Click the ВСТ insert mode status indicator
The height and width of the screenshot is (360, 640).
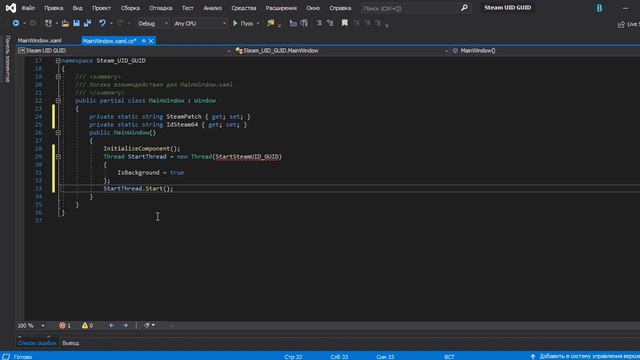(x=449, y=357)
